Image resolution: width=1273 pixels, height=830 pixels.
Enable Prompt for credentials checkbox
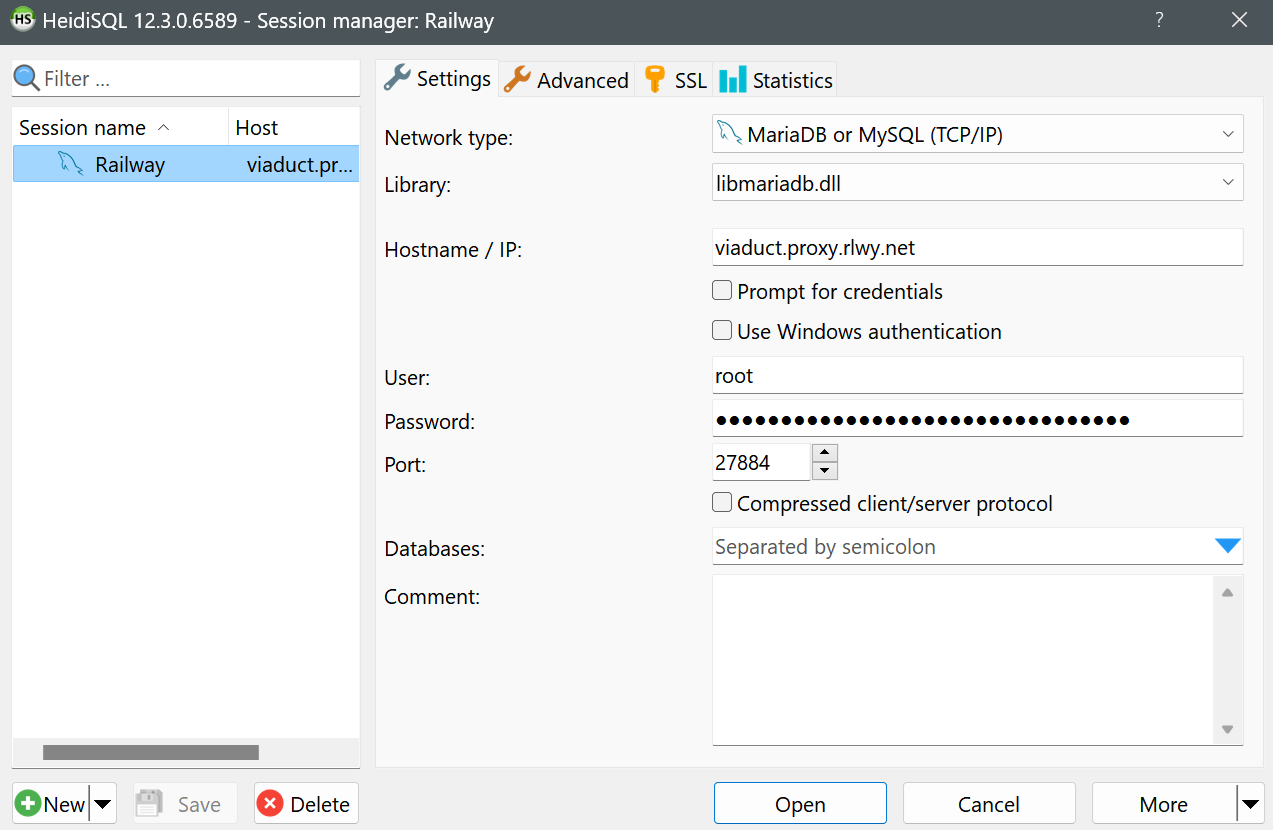tap(722, 291)
